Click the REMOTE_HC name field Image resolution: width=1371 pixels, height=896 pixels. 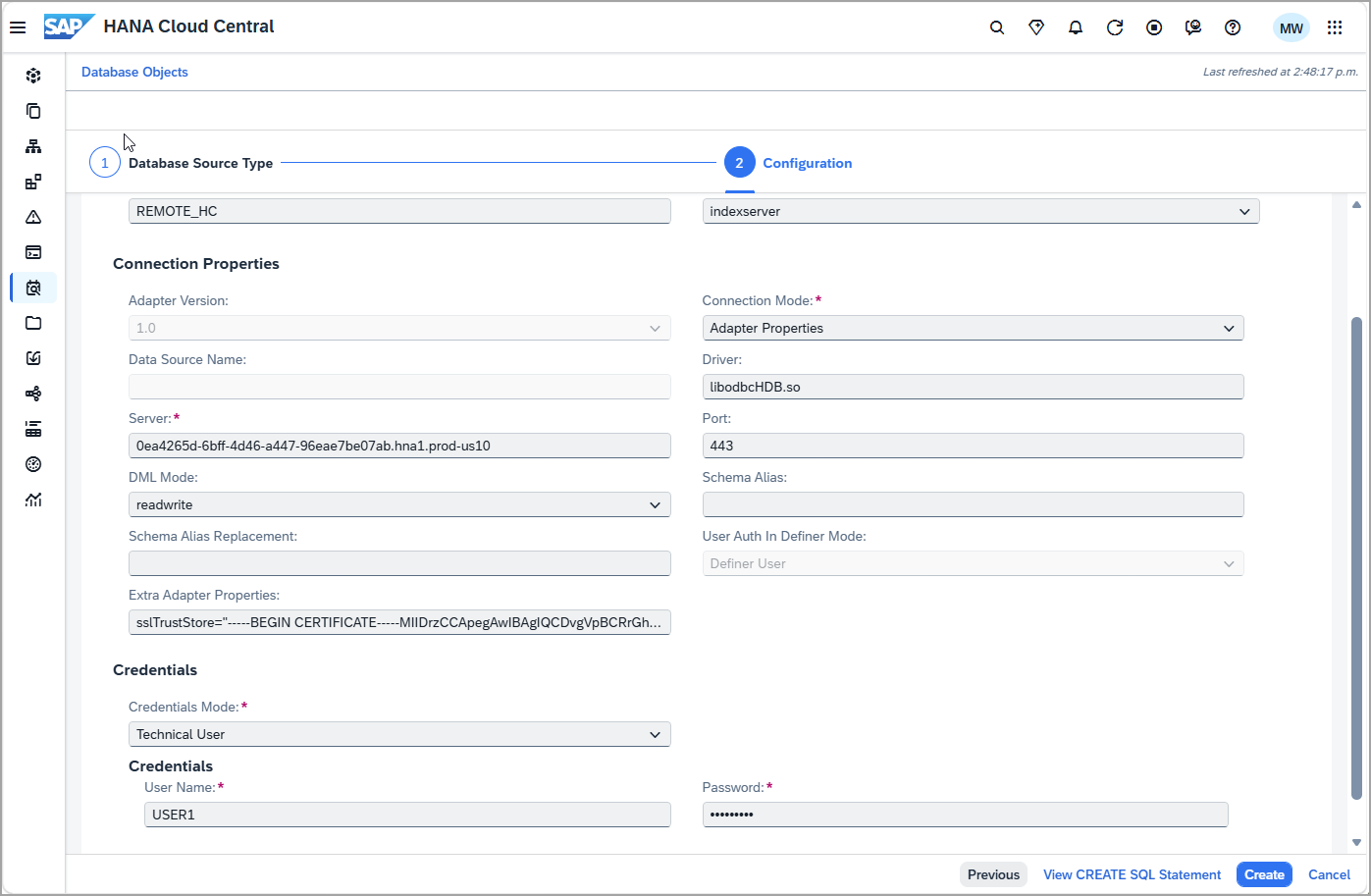coord(399,211)
